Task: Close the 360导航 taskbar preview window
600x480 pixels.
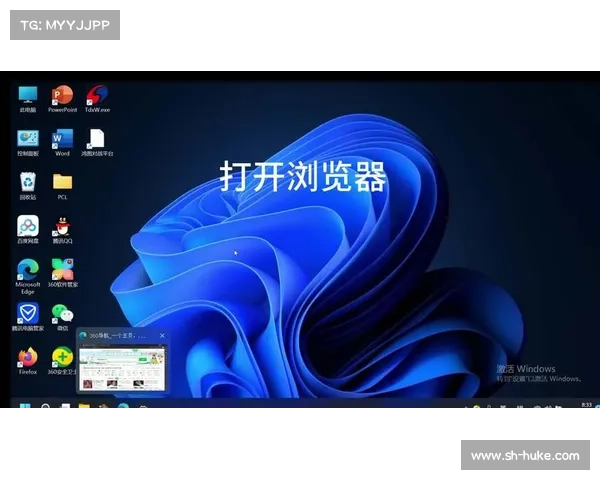Action: pyautogui.click(x=162, y=335)
